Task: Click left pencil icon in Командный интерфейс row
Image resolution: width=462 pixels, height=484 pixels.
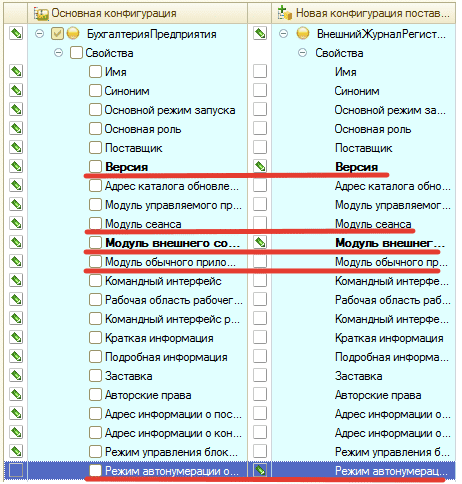Action: [x=16, y=281]
